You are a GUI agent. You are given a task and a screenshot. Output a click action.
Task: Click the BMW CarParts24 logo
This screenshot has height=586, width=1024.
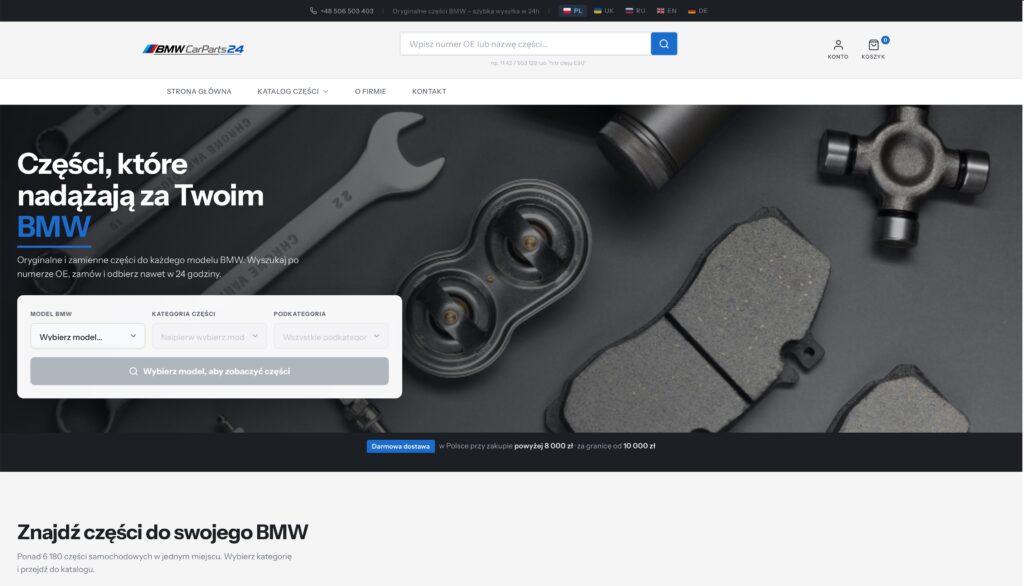click(x=193, y=49)
